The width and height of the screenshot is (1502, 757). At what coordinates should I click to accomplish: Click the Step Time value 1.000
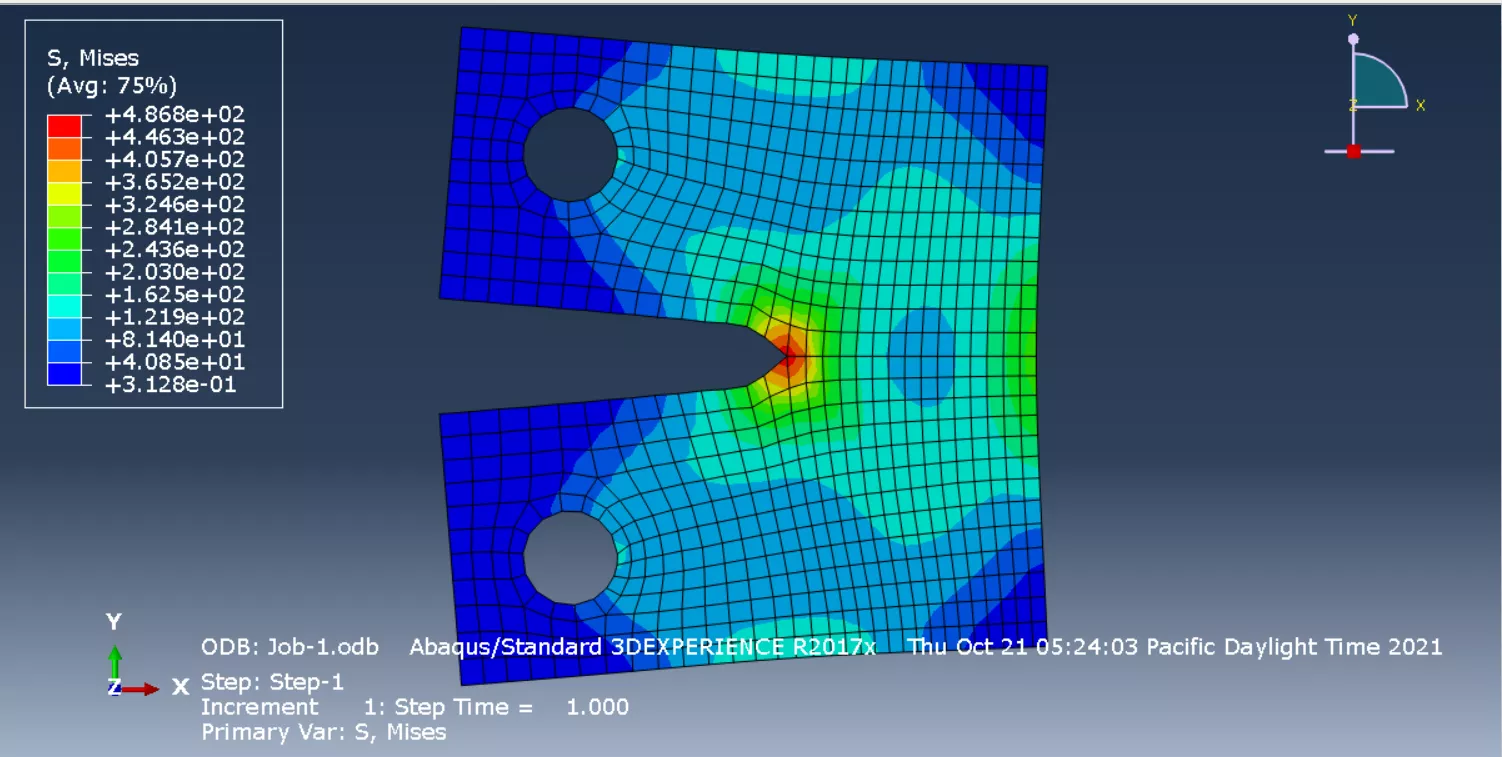click(597, 708)
